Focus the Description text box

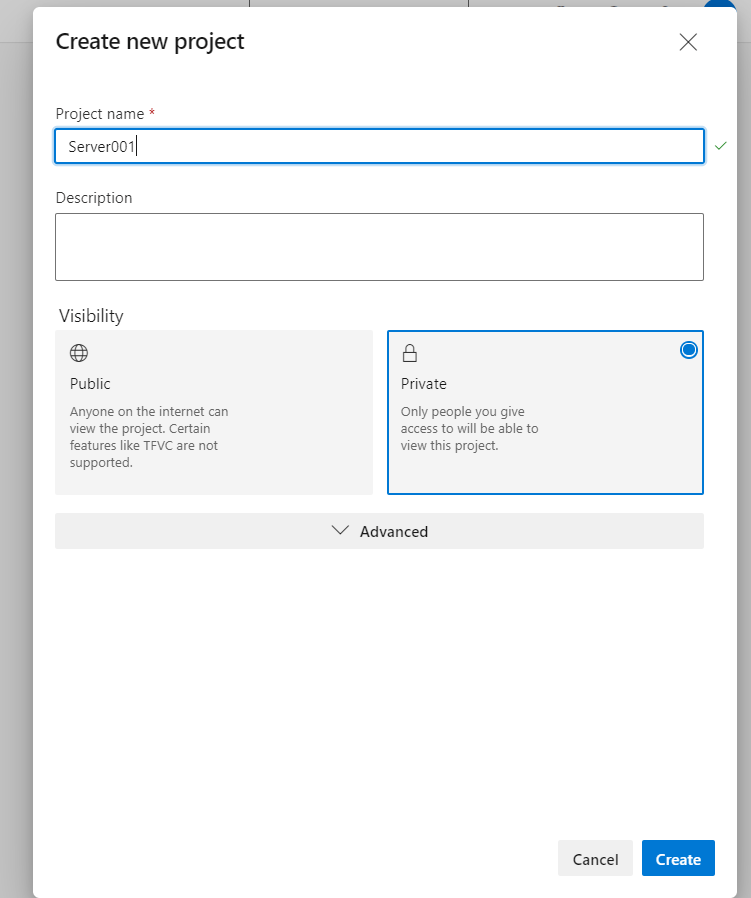tap(380, 246)
